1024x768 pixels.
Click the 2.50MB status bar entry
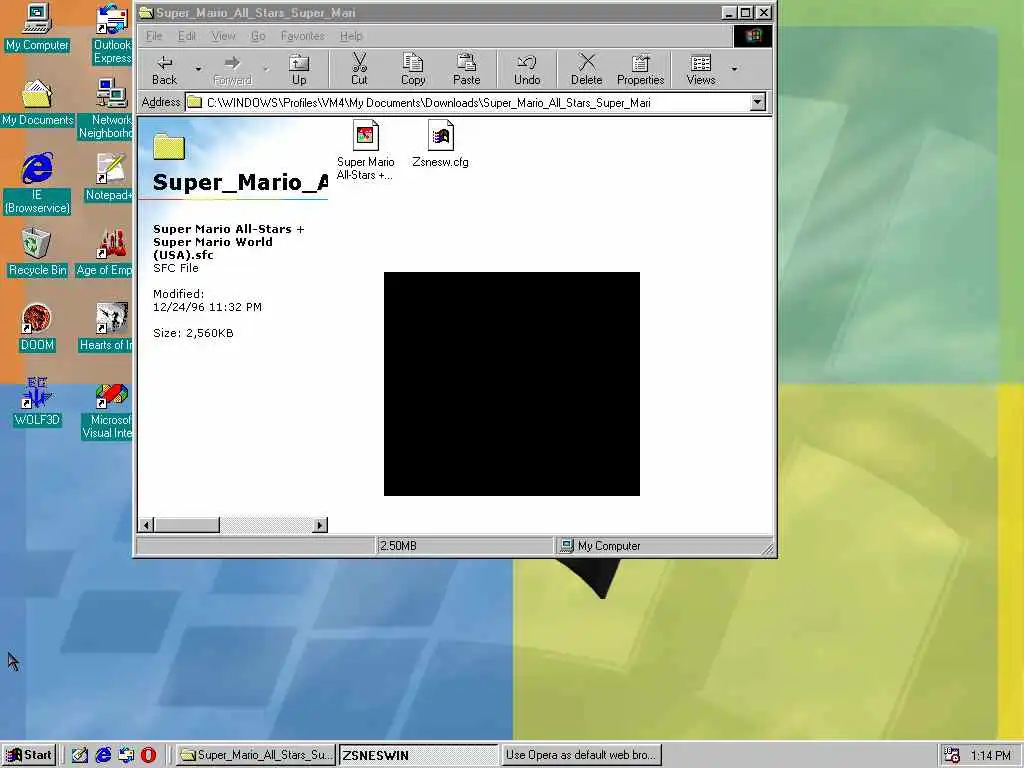click(x=465, y=546)
